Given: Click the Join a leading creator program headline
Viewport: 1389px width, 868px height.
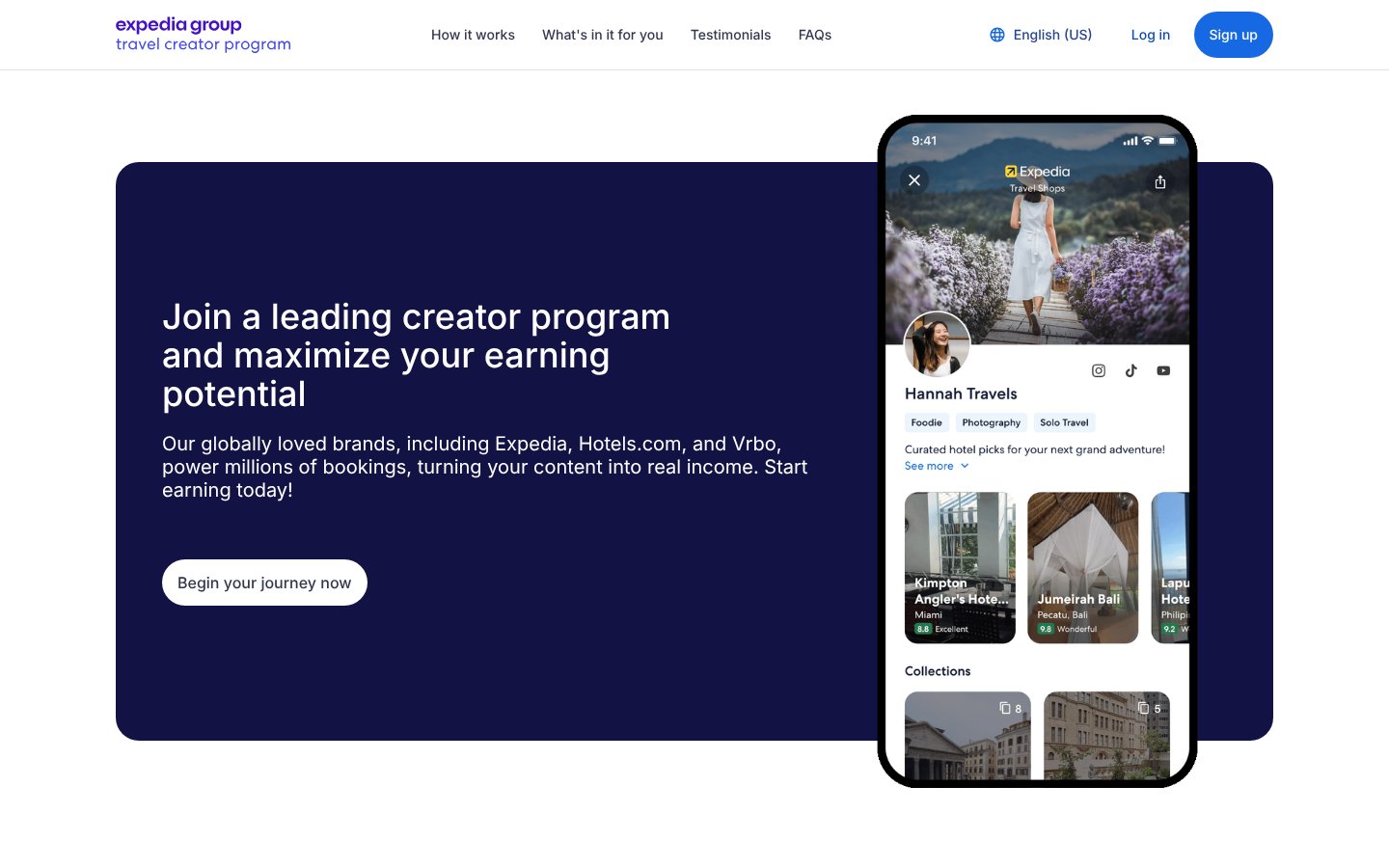Looking at the screenshot, I should (416, 355).
